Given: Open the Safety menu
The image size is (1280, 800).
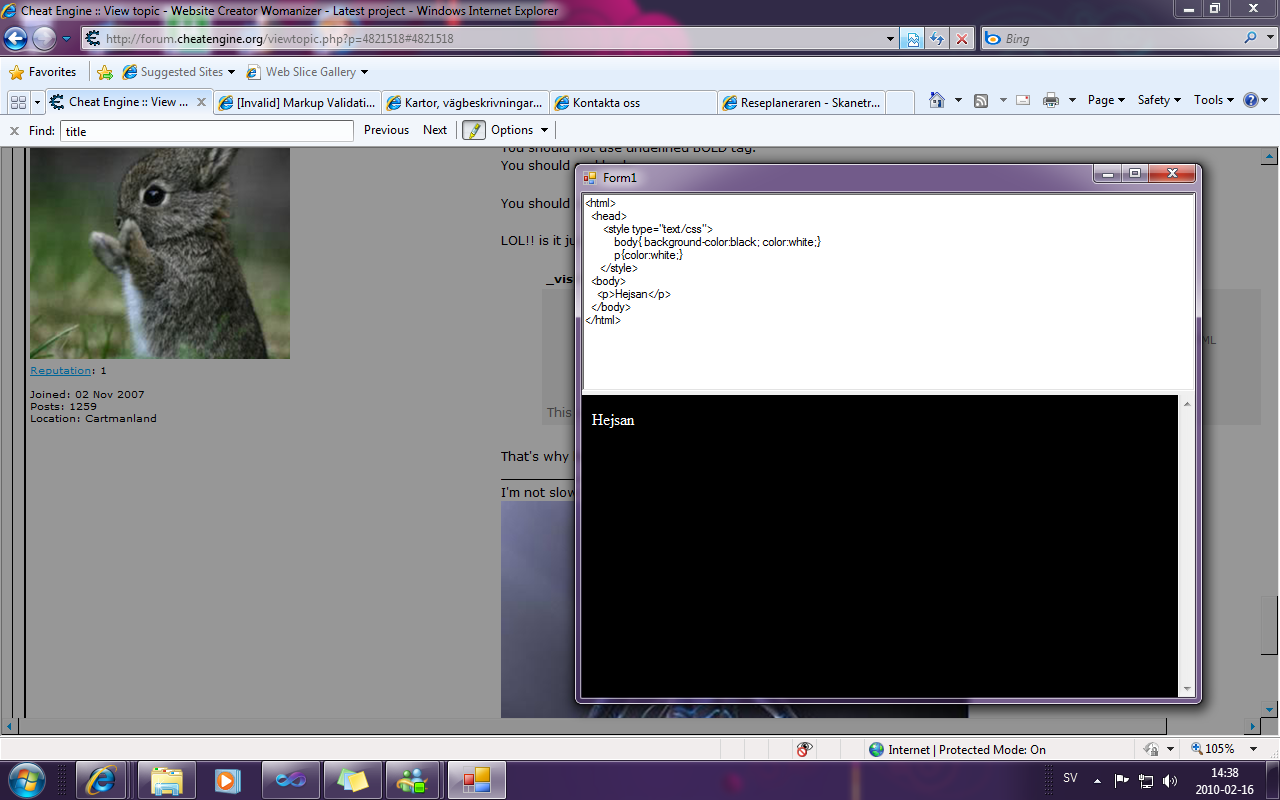Looking at the screenshot, I should 1158,100.
